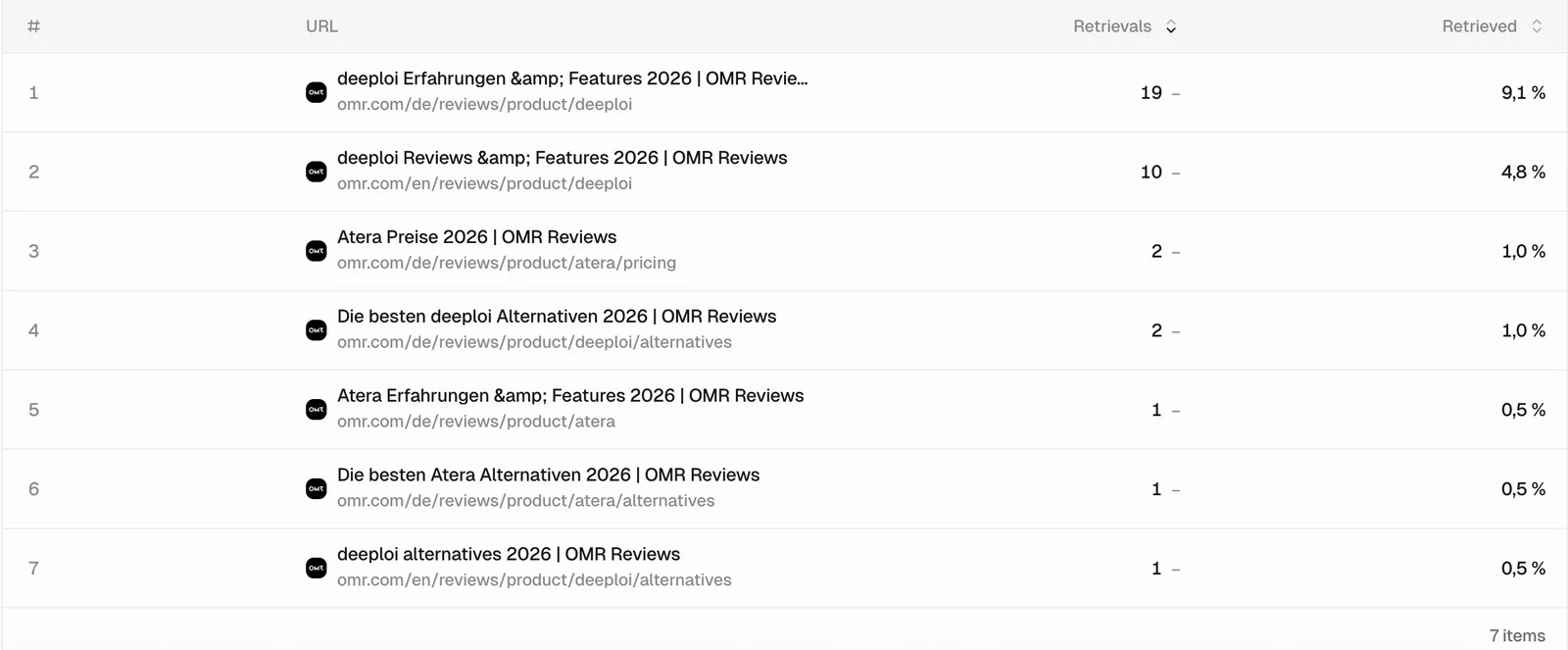
Task: Click OMR favicon beside Die besten Atera Alternativen
Action: (x=317, y=488)
